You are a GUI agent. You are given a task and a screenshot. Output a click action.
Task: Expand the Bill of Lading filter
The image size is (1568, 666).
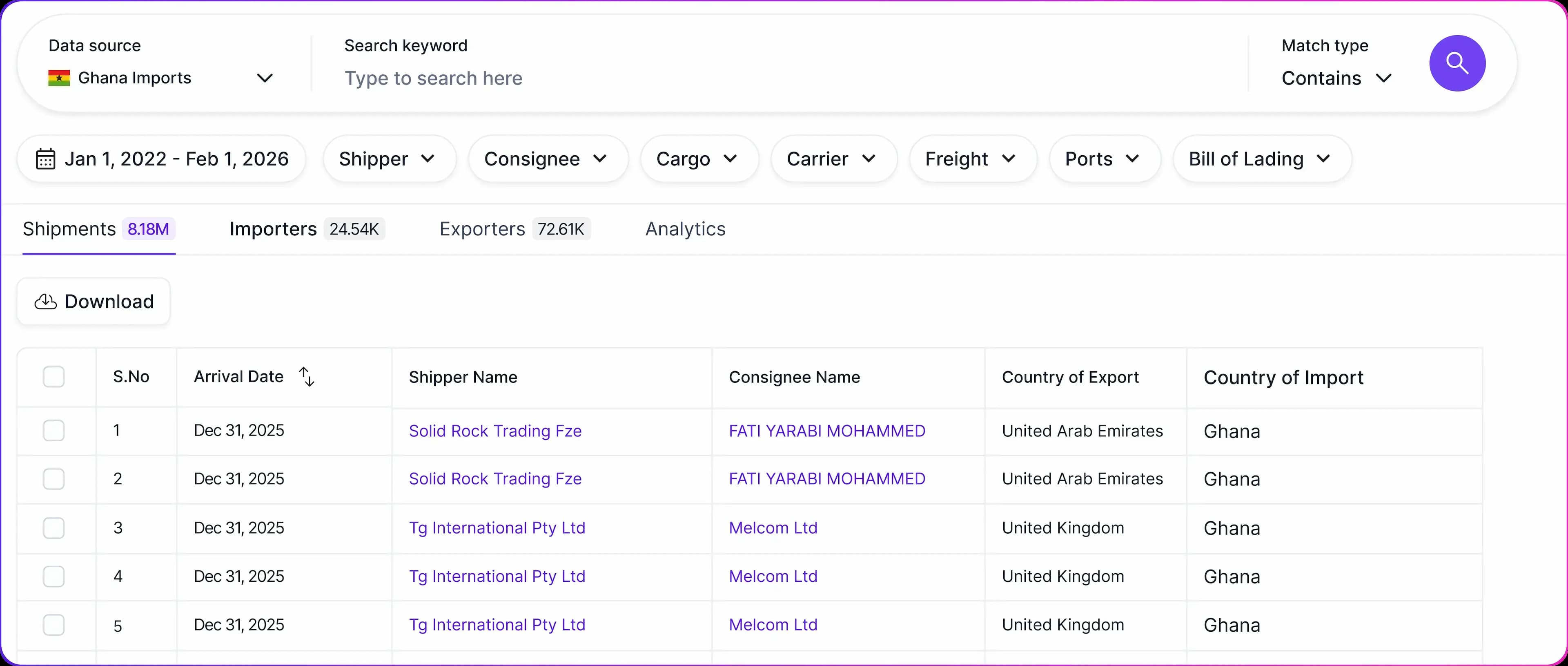point(1261,159)
